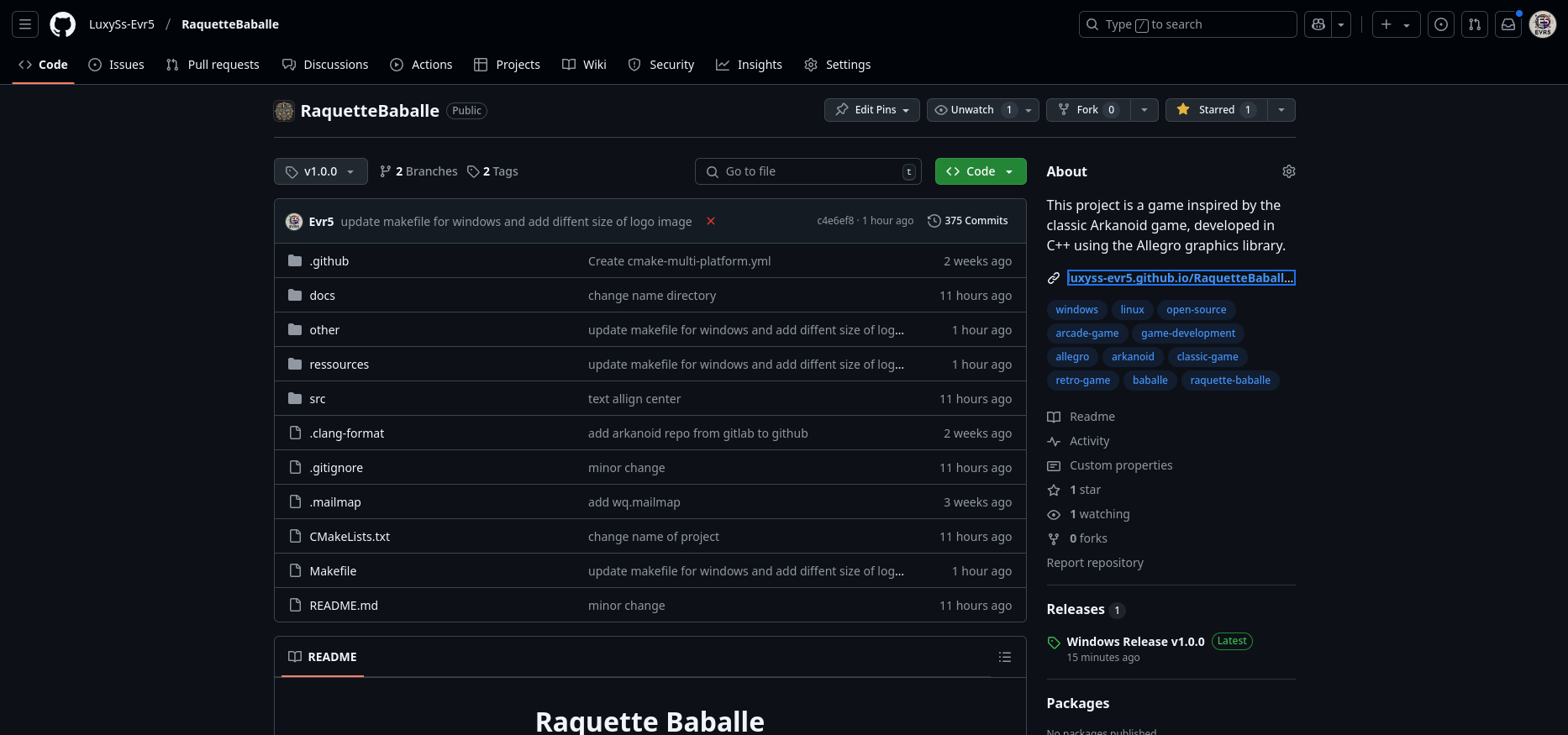Click the arkanoid topic tag
The width and height of the screenshot is (1568, 735).
pos(1133,357)
